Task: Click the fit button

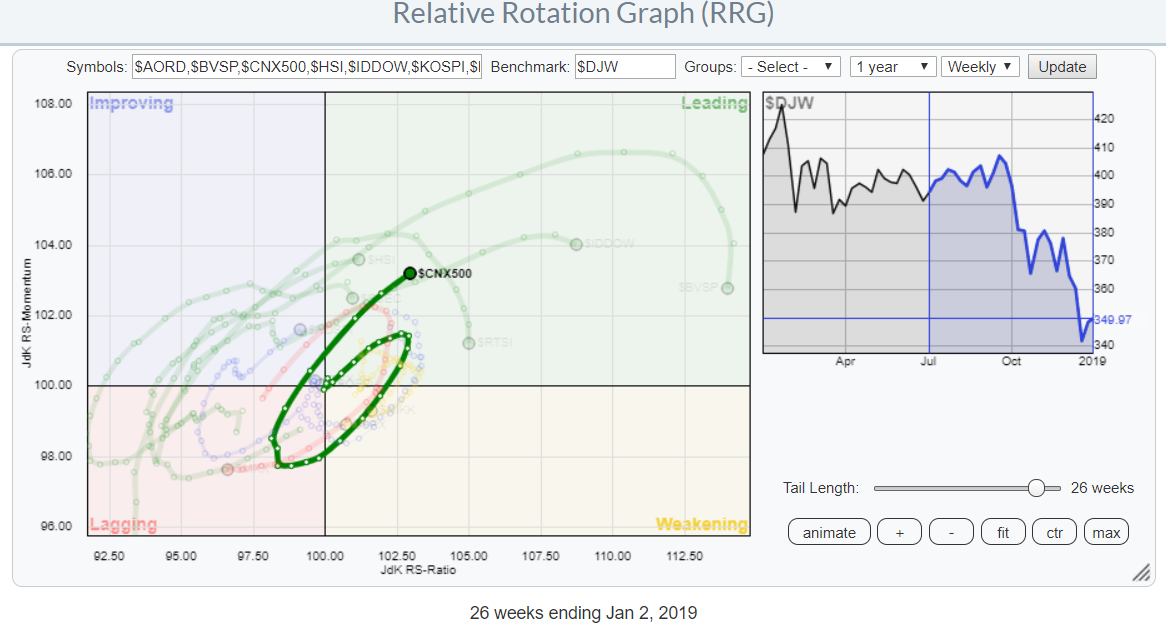Action: [x=1003, y=532]
